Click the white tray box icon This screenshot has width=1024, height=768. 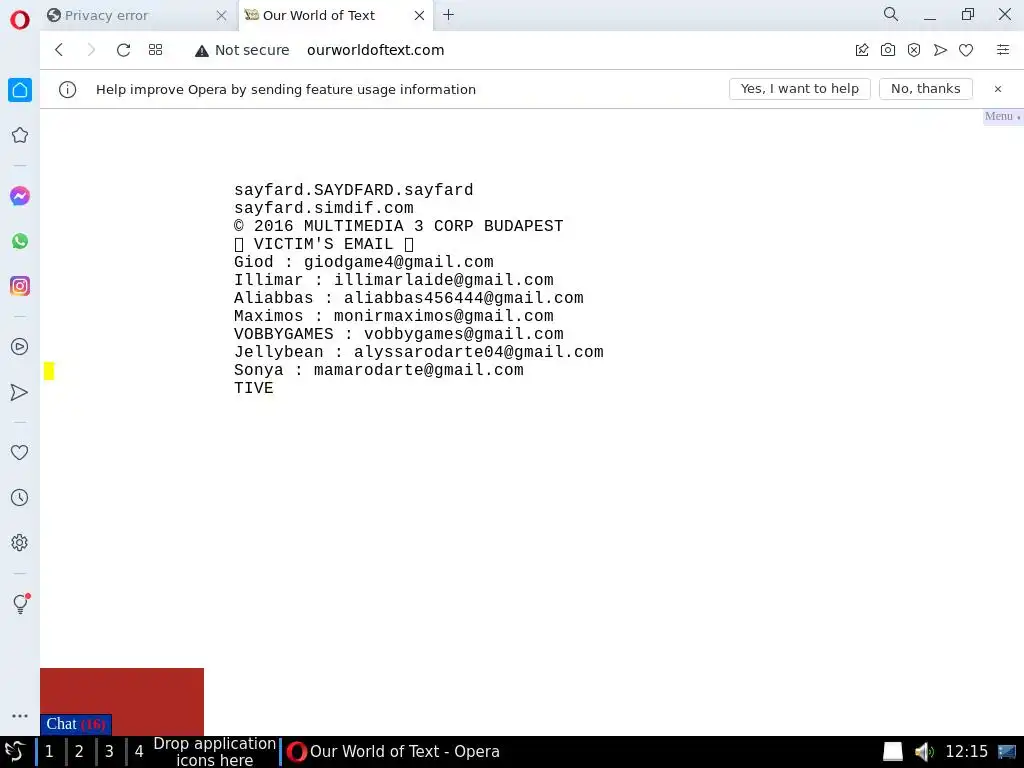(893, 752)
